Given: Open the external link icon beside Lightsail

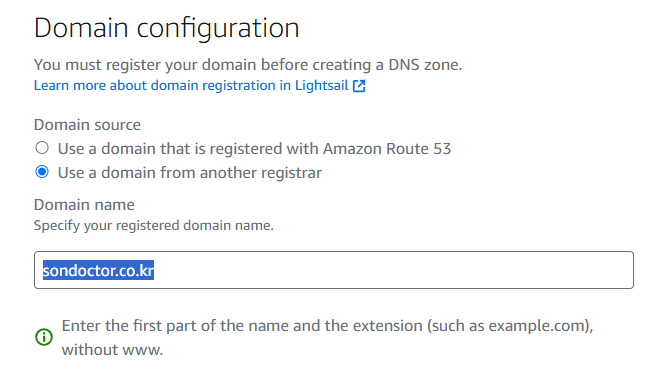Looking at the screenshot, I should 359,86.
